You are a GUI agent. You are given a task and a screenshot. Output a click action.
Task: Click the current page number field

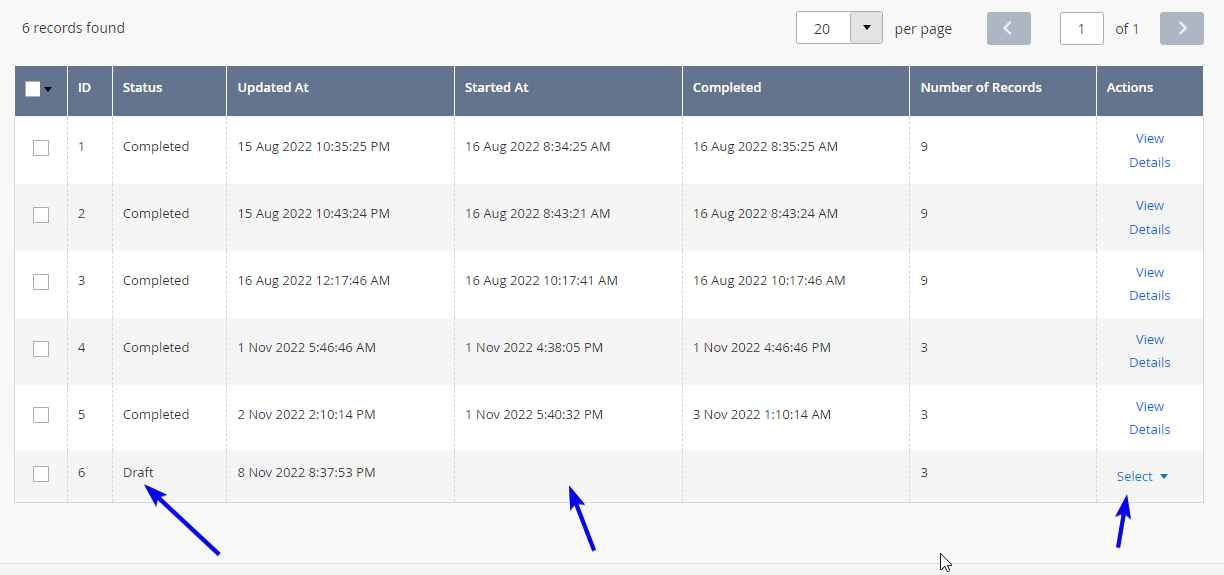point(1082,28)
